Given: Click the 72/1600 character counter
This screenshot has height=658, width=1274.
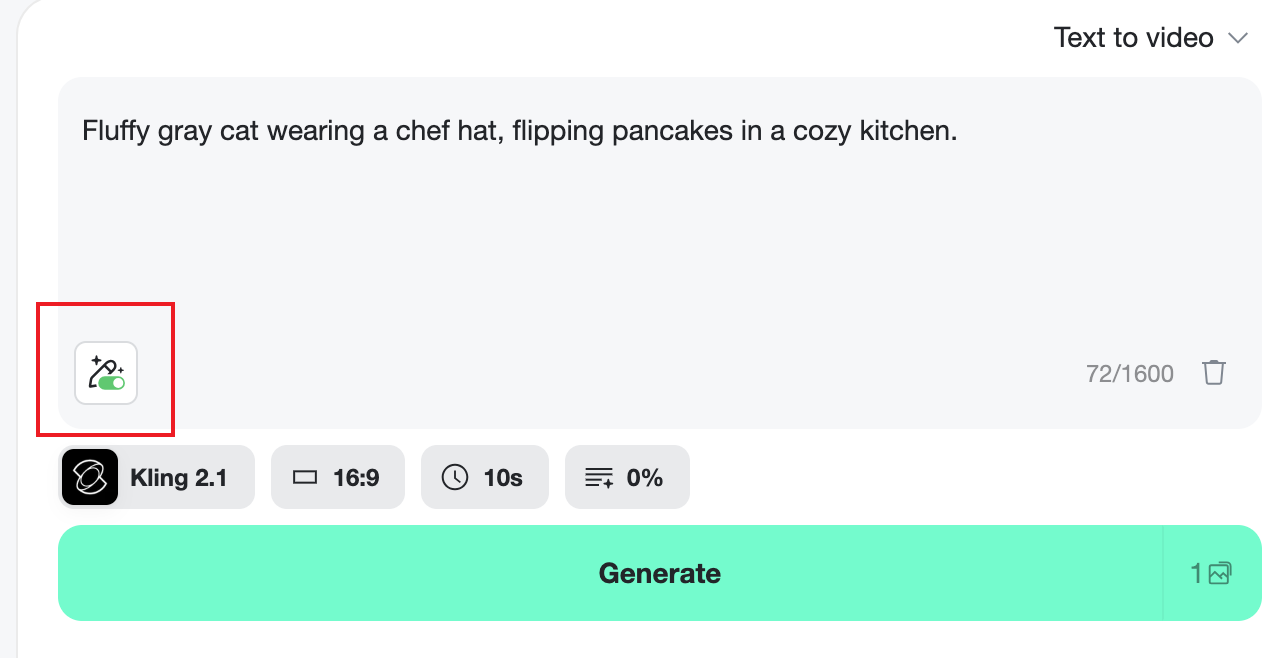Looking at the screenshot, I should [x=1129, y=374].
